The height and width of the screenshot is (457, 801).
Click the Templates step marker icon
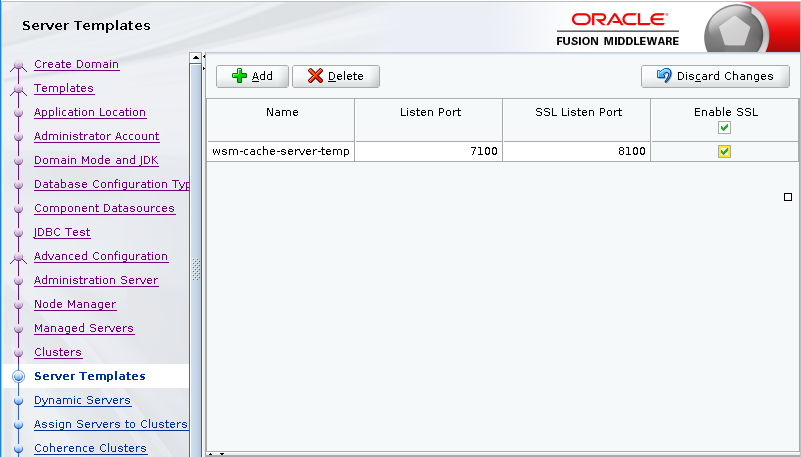[x=18, y=90]
